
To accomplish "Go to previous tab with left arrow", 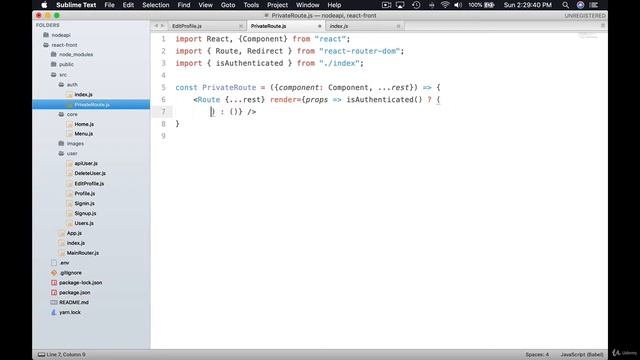I will (156, 26).
